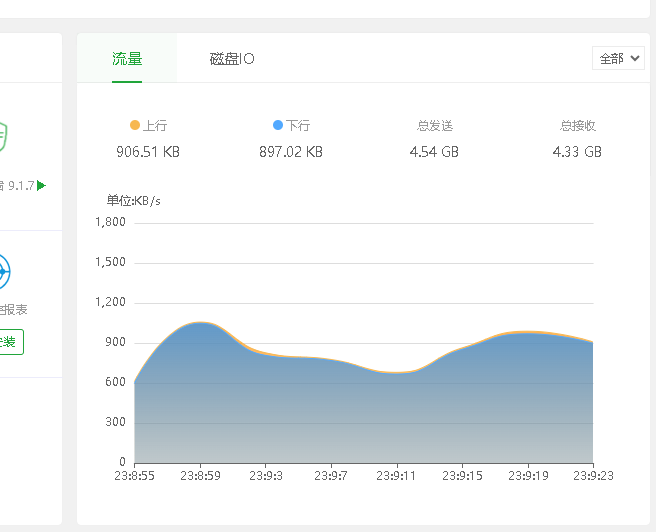Click the 23:9:3 time axis label
The width and height of the screenshot is (656, 532).
click(x=266, y=476)
